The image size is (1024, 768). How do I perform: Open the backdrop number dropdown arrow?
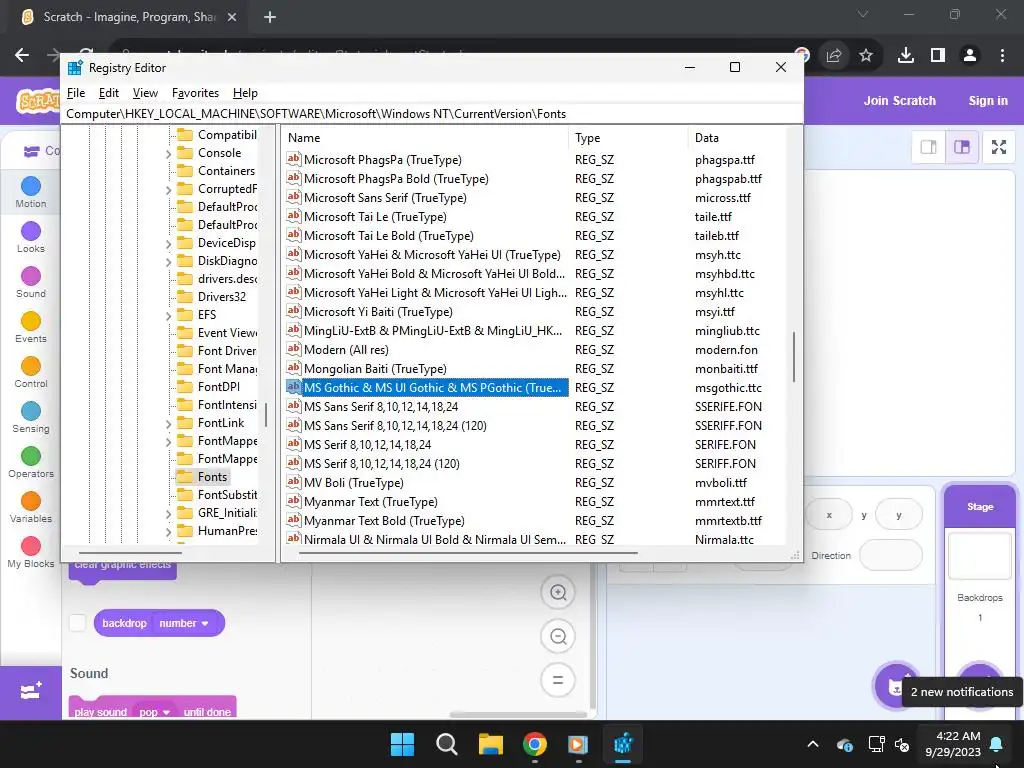[x=205, y=624]
